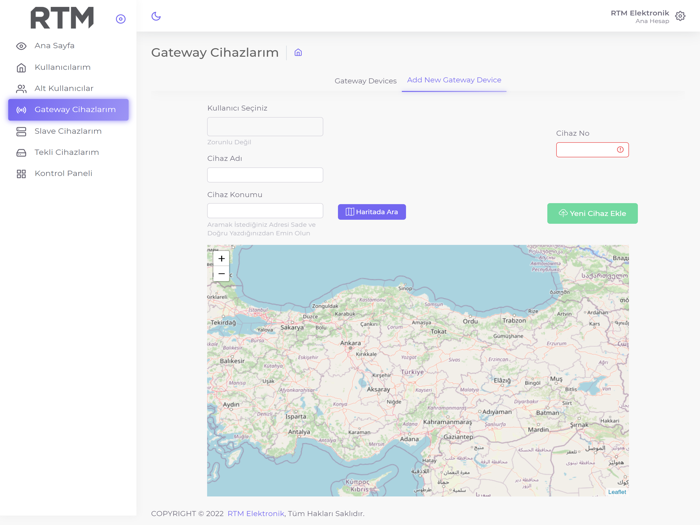This screenshot has height=525, width=700.
Task: Click the Kullanıcılarım home icon
Action: coord(21,67)
